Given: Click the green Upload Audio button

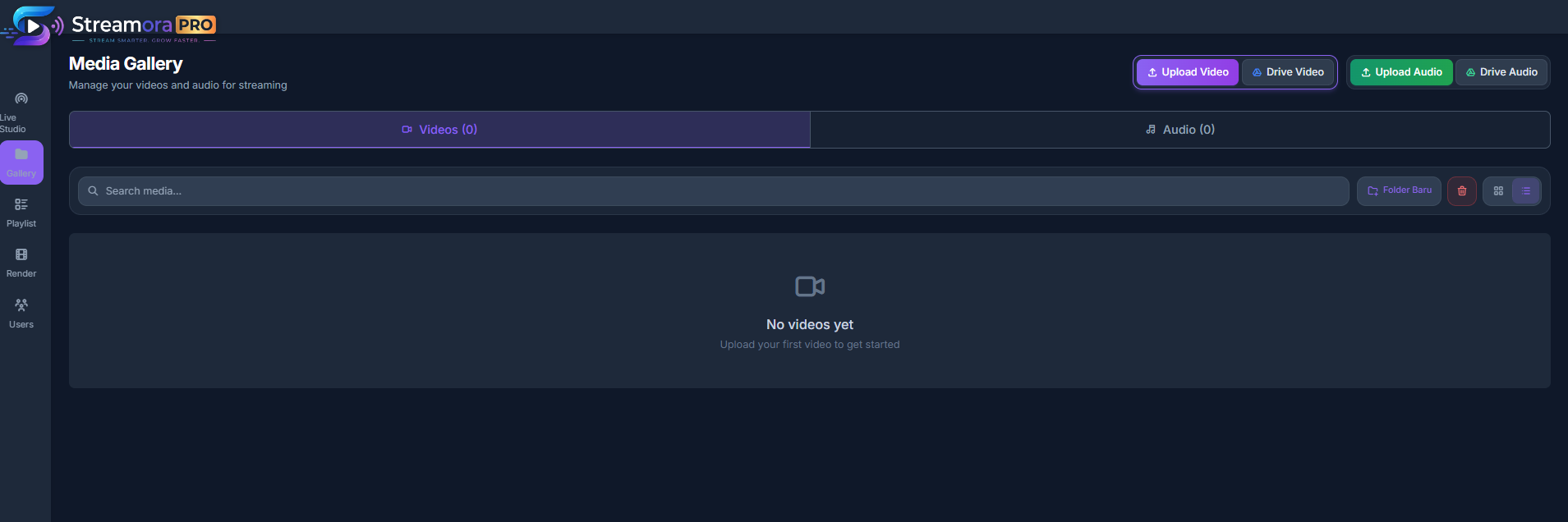Looking at the screenshot, I should [1401, 72].
